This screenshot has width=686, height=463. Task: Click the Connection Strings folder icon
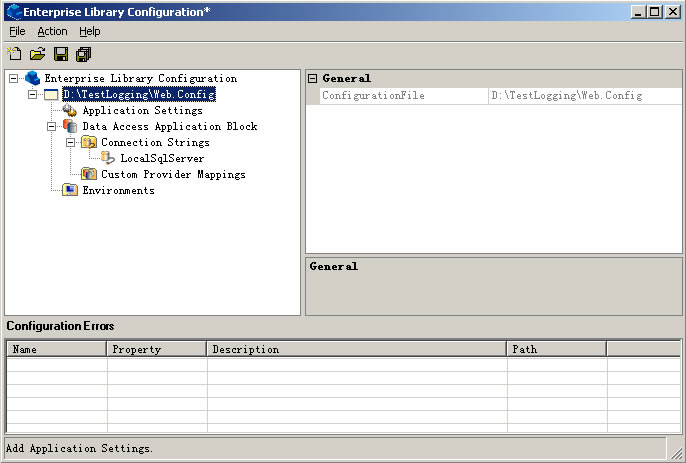(89, 142)
